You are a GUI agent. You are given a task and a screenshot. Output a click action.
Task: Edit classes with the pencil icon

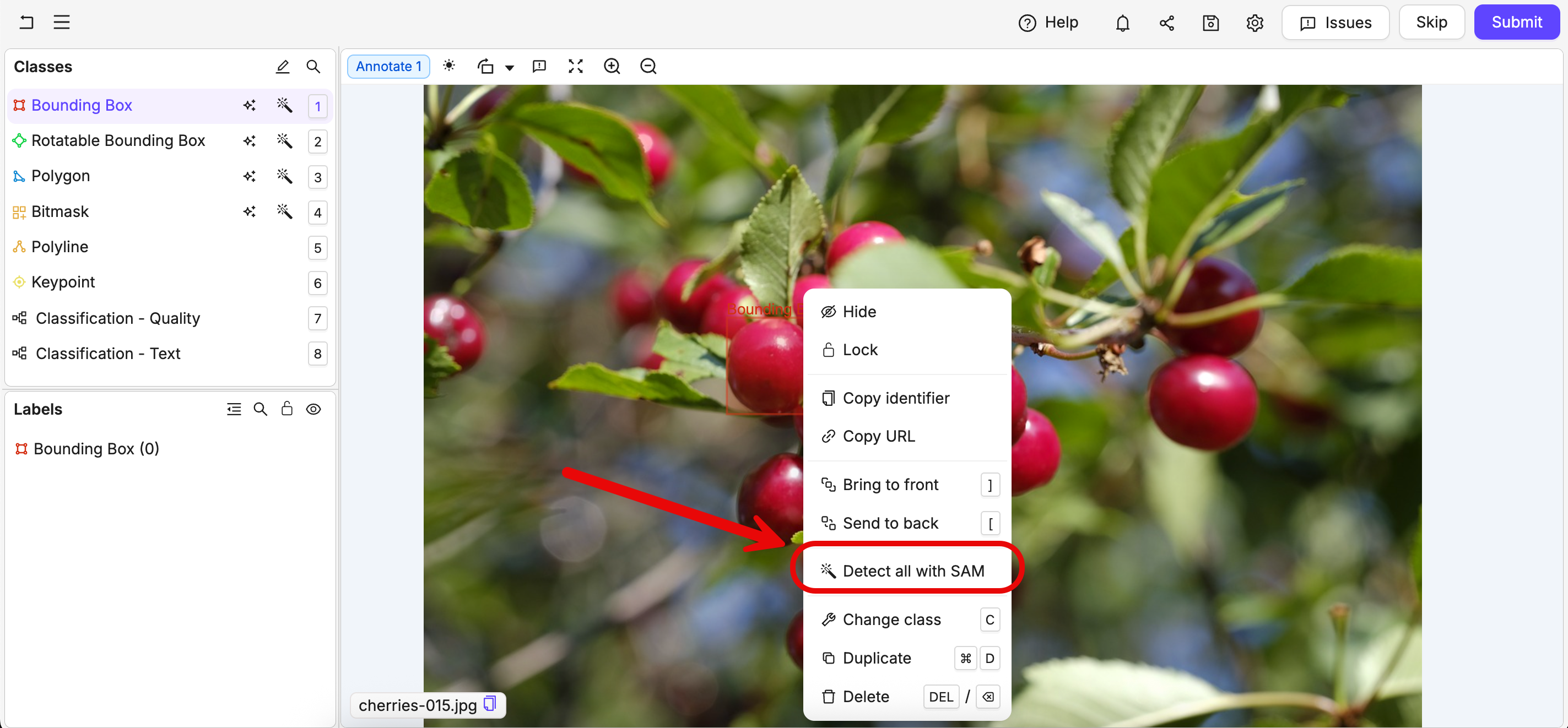[283, 66]
